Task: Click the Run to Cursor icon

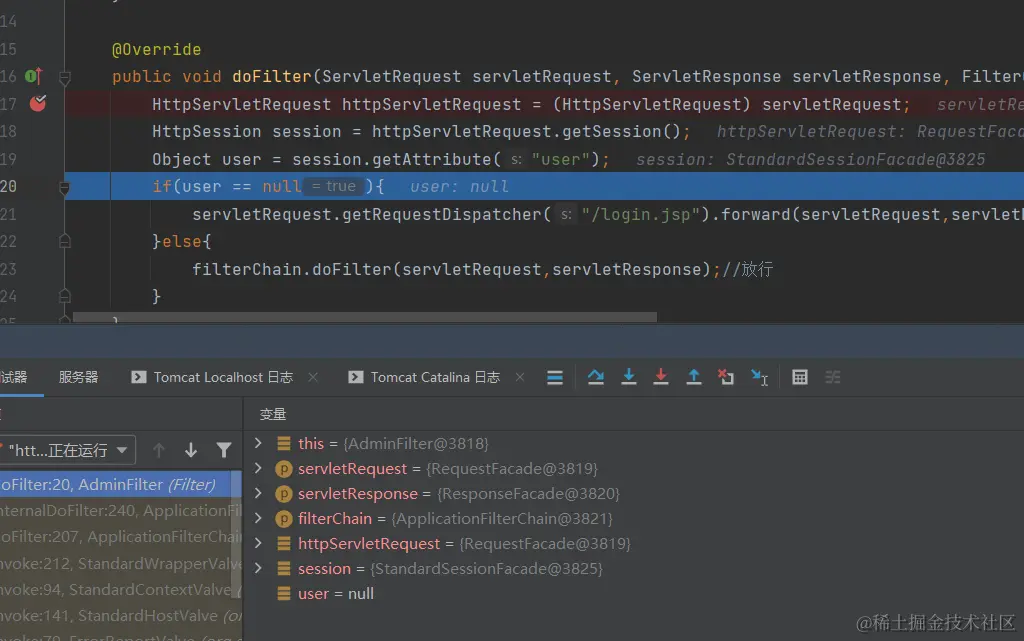Action: [x=760, y=377]
